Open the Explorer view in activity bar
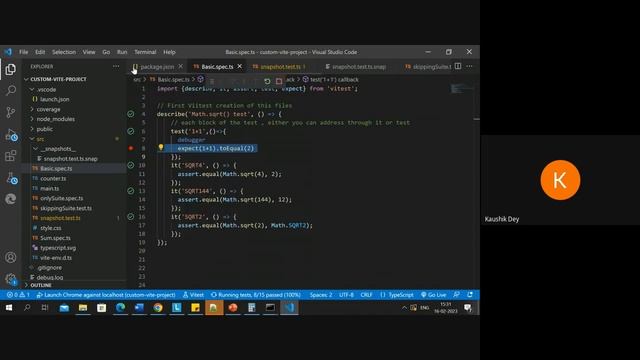Image resolution: width=640 pixels, height=360 pixels. pos(11,69)
